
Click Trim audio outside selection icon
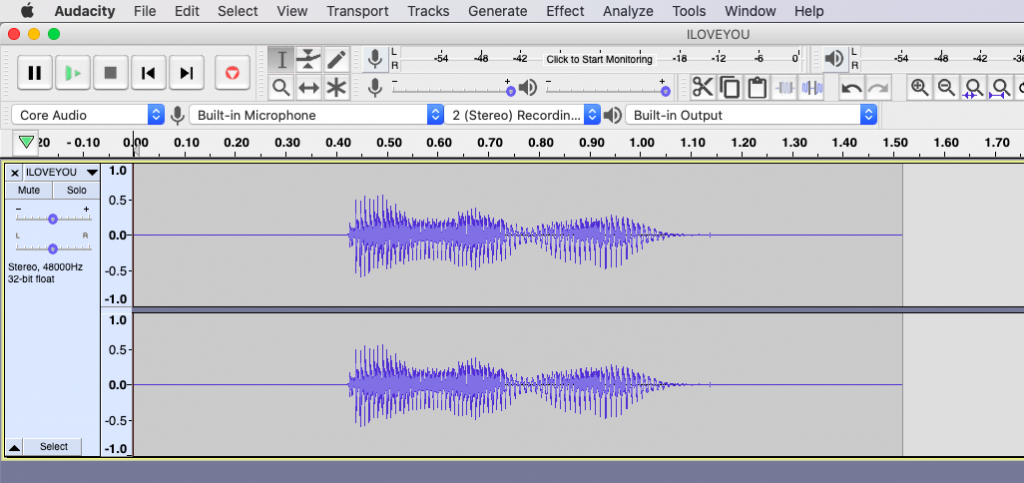pos(784,87)
